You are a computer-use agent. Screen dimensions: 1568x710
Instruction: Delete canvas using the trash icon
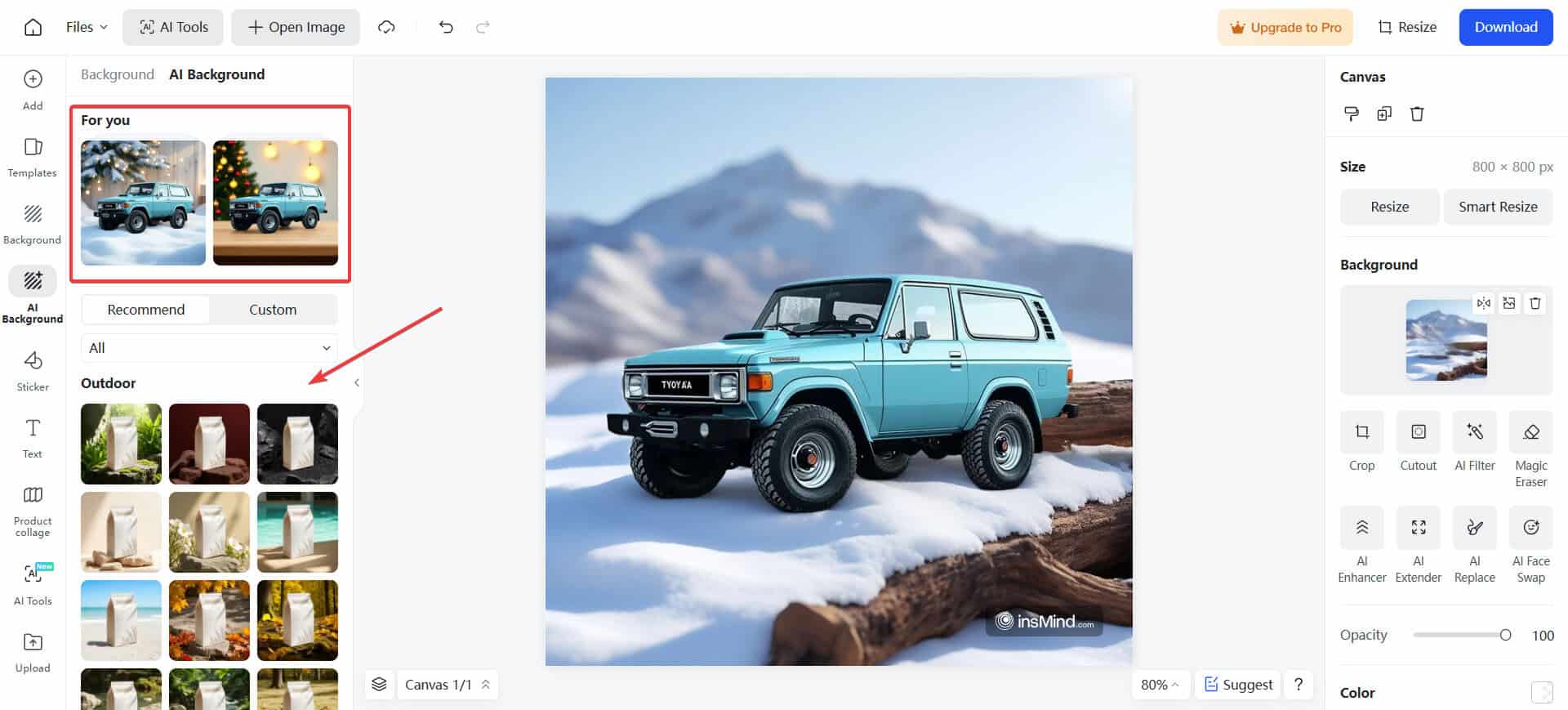point(1417,114)
